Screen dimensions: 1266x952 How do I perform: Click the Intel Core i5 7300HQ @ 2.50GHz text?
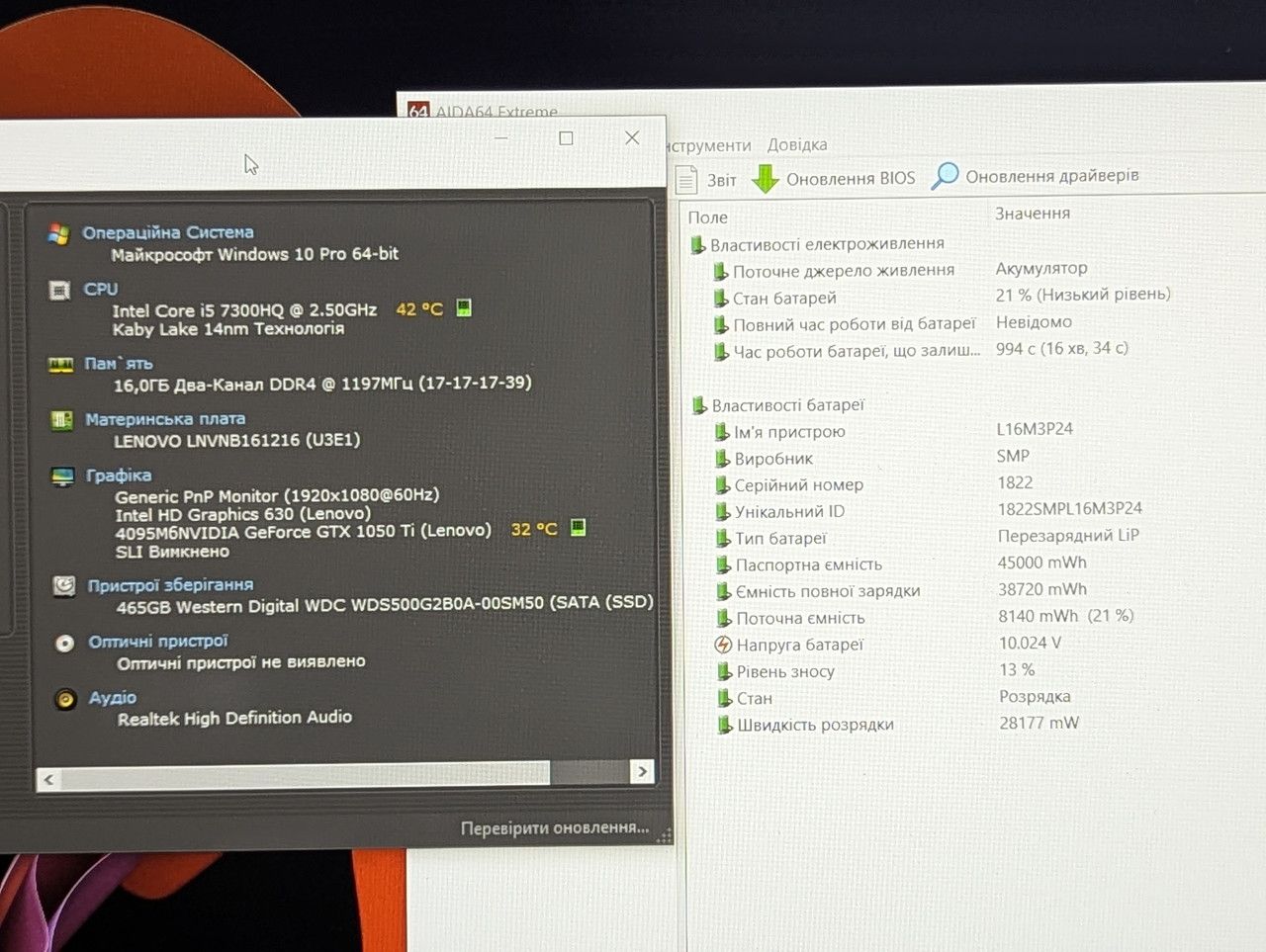coord(244,310)
